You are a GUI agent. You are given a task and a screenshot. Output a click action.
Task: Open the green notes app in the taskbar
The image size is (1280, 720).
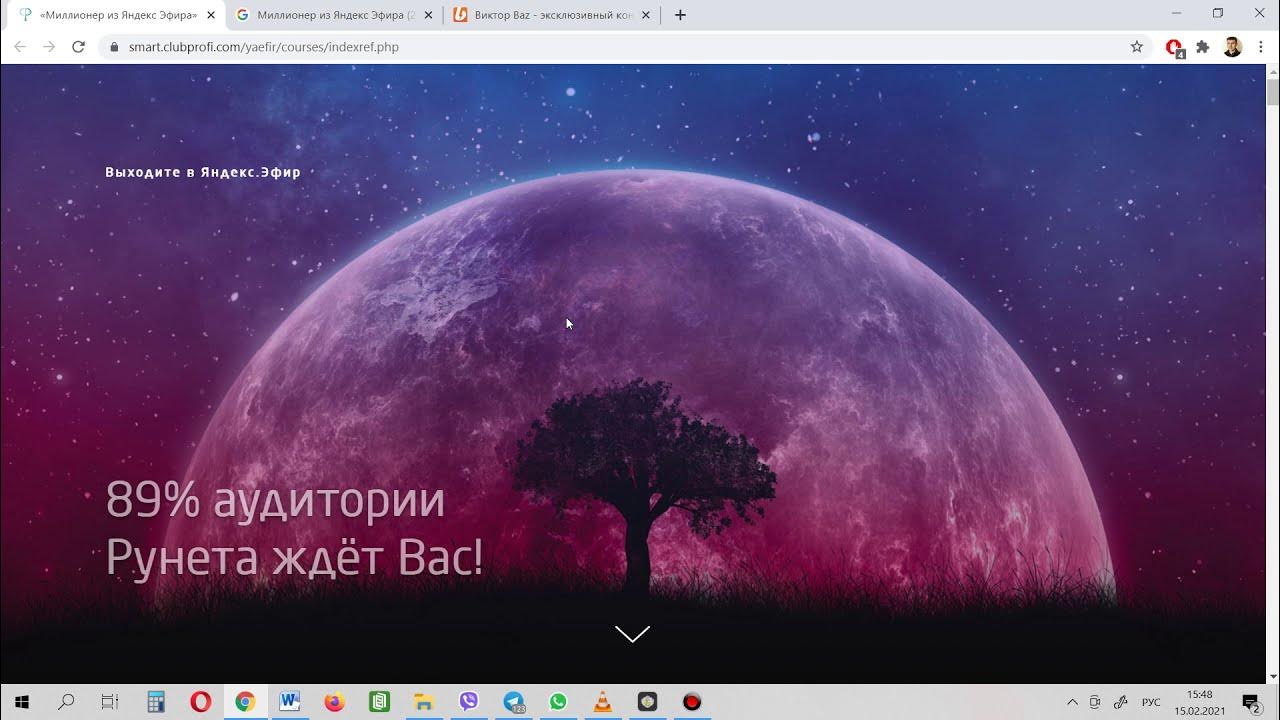pyautogui.click(x=379, y=702)
